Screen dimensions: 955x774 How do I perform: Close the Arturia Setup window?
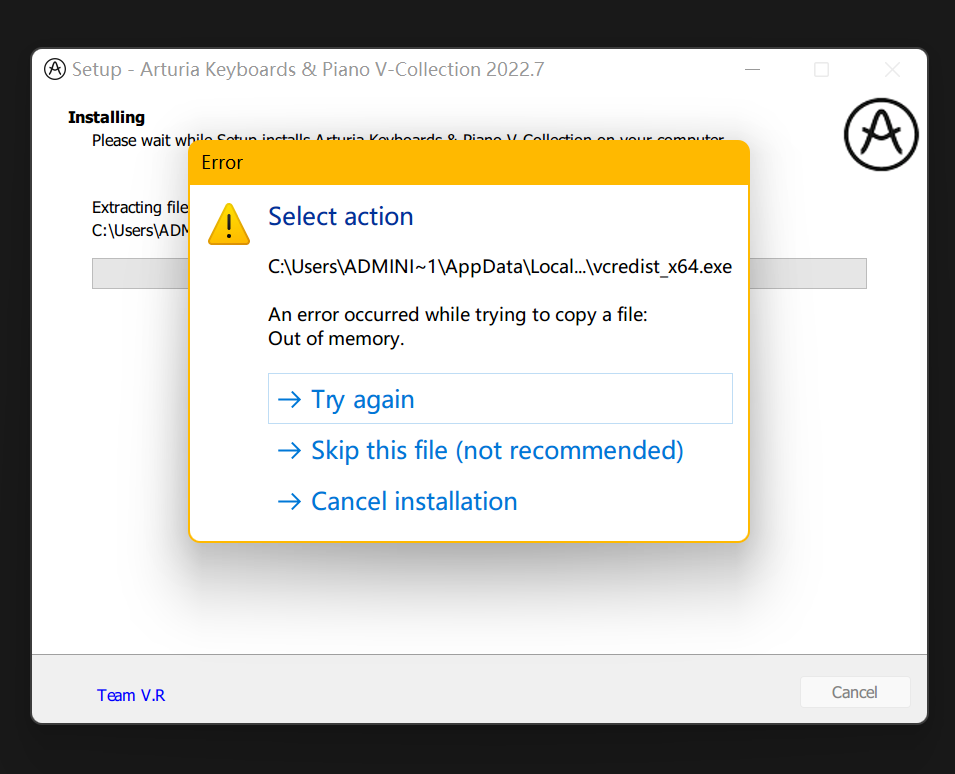pos(892,69)
